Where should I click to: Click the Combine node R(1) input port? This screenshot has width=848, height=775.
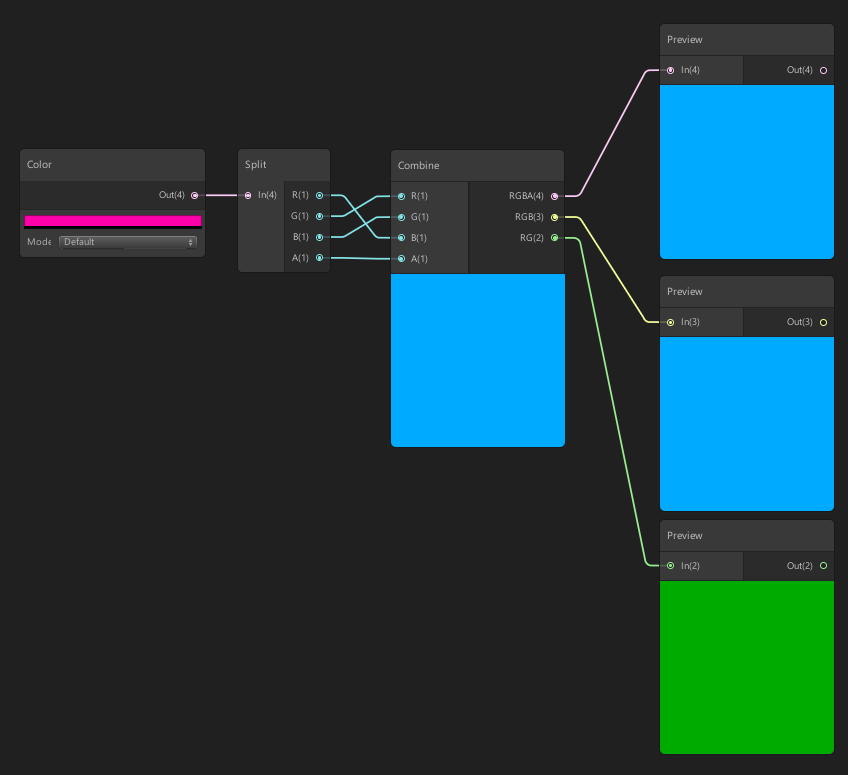(401, 196)
